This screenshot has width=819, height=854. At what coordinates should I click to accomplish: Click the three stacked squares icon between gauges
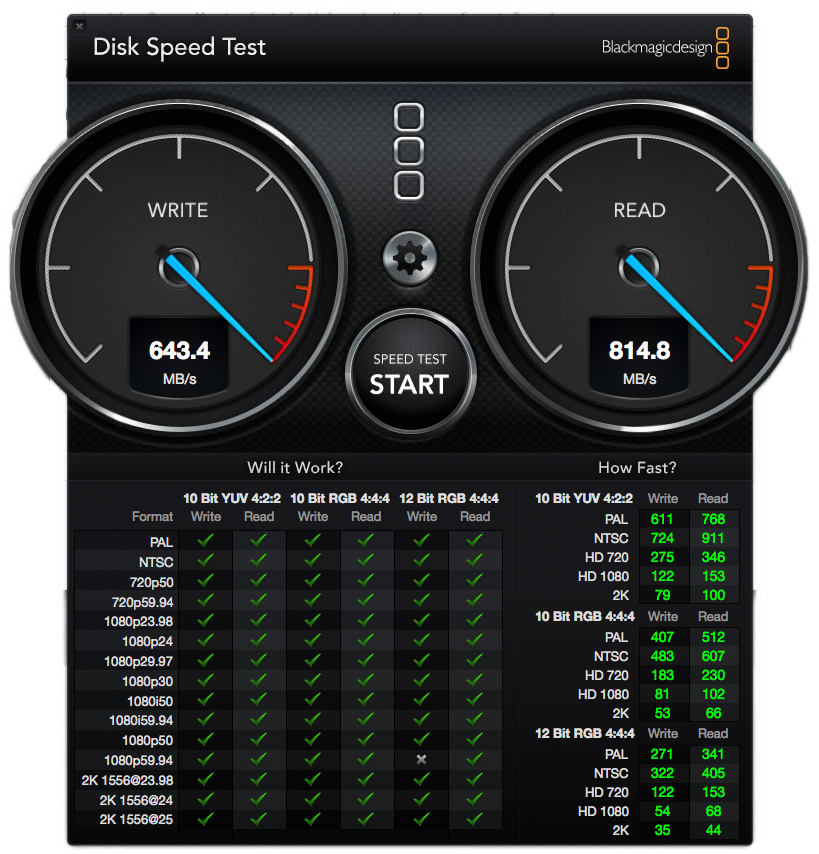(x=409, y=152)
